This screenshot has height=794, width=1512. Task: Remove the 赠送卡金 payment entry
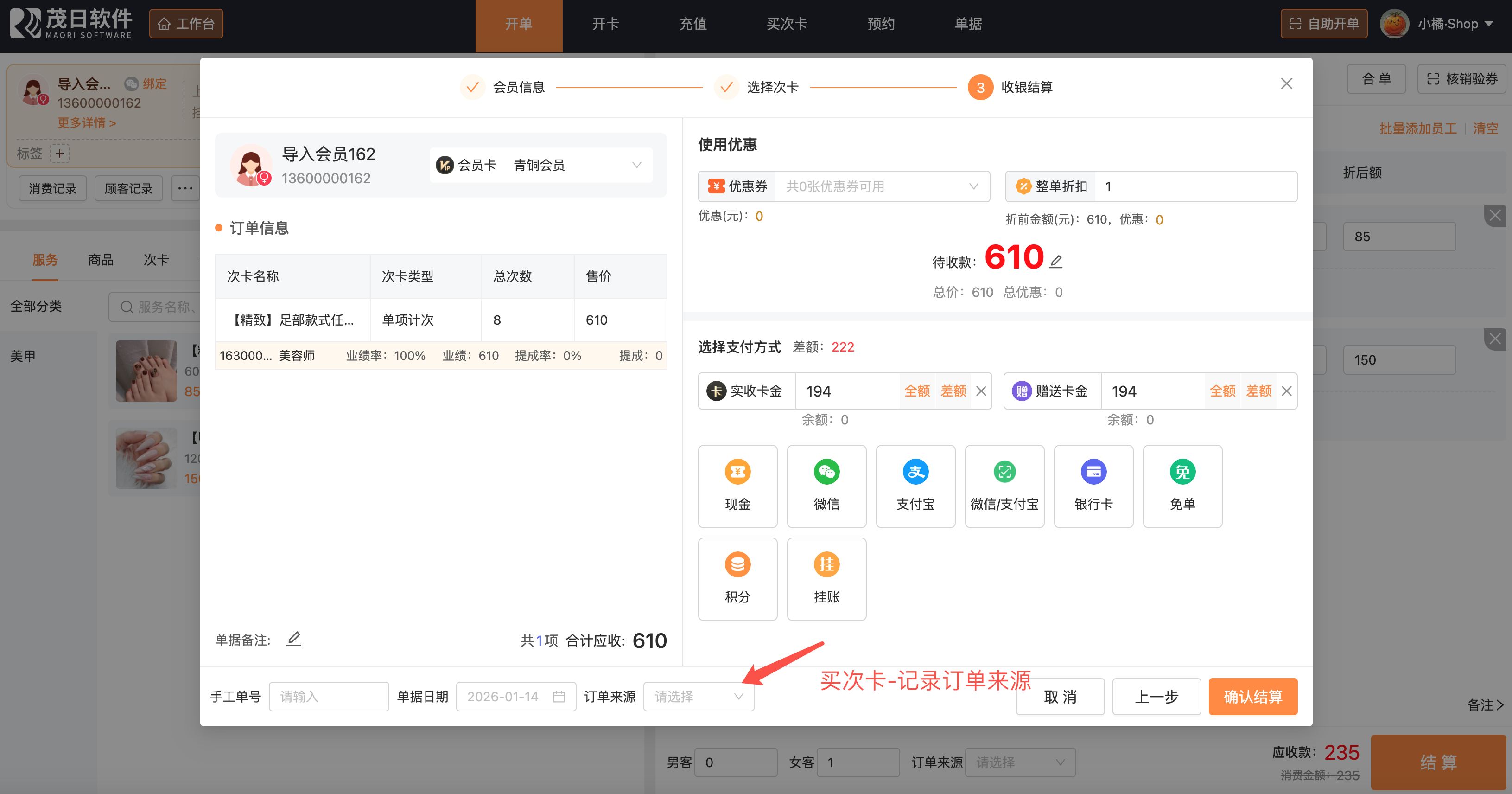1286,391
